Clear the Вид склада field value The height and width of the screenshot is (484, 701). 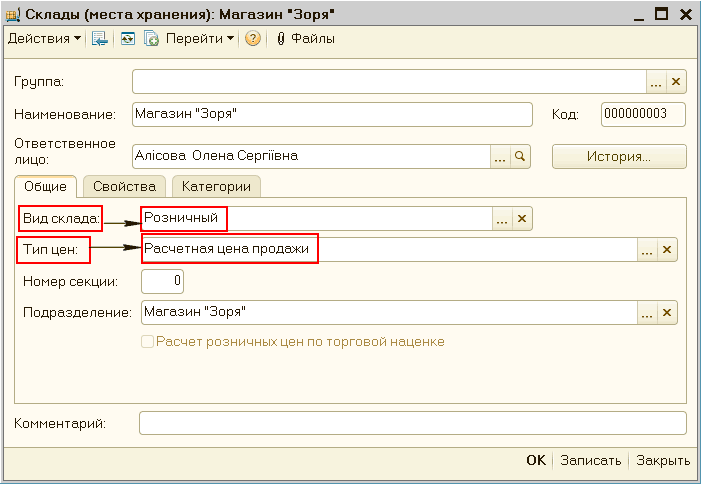click(522, 219)
